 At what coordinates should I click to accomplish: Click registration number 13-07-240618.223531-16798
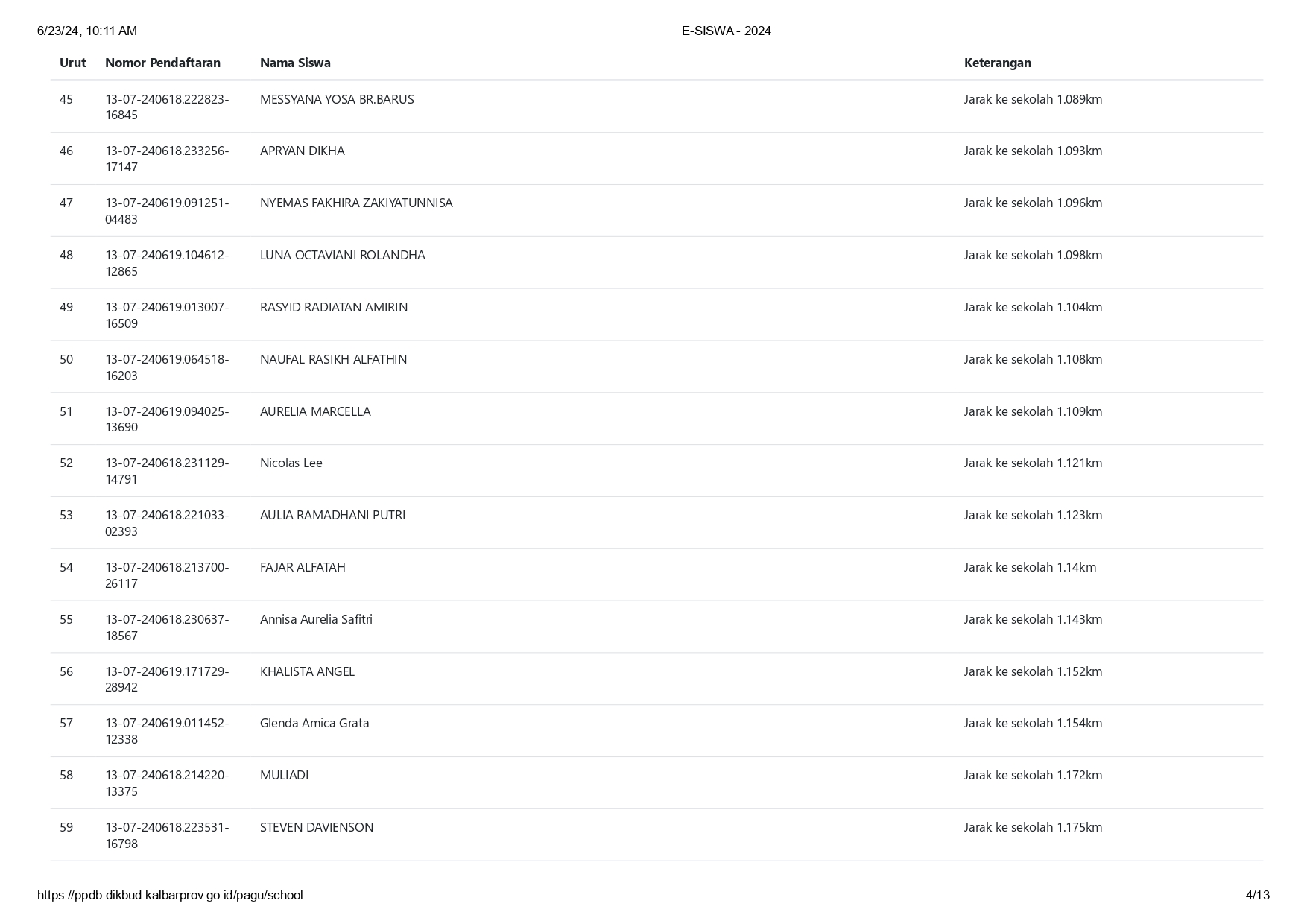pyautogui.click(x=167, y=835)
